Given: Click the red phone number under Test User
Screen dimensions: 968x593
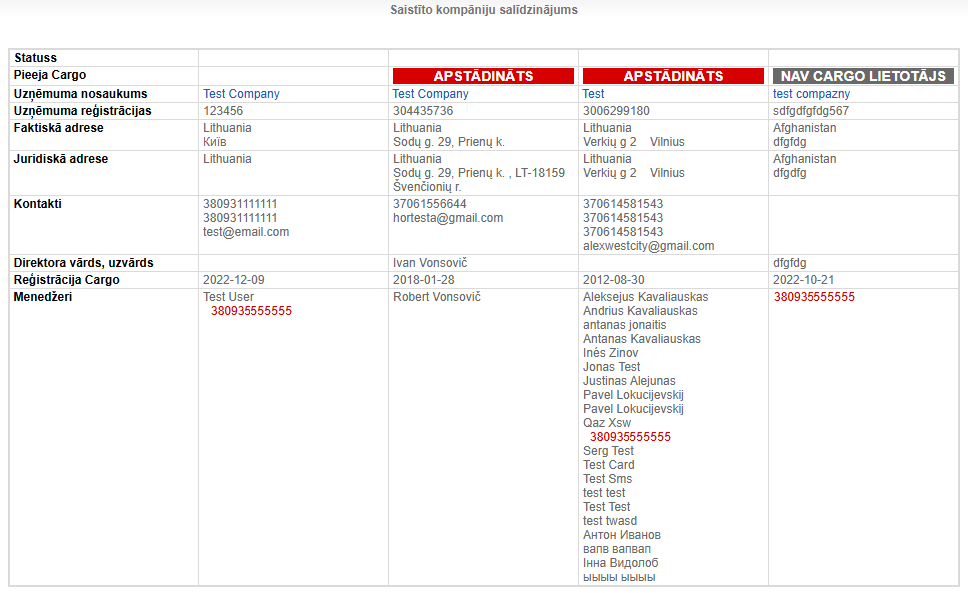Looking at the screenshot, I should point(251,311).
